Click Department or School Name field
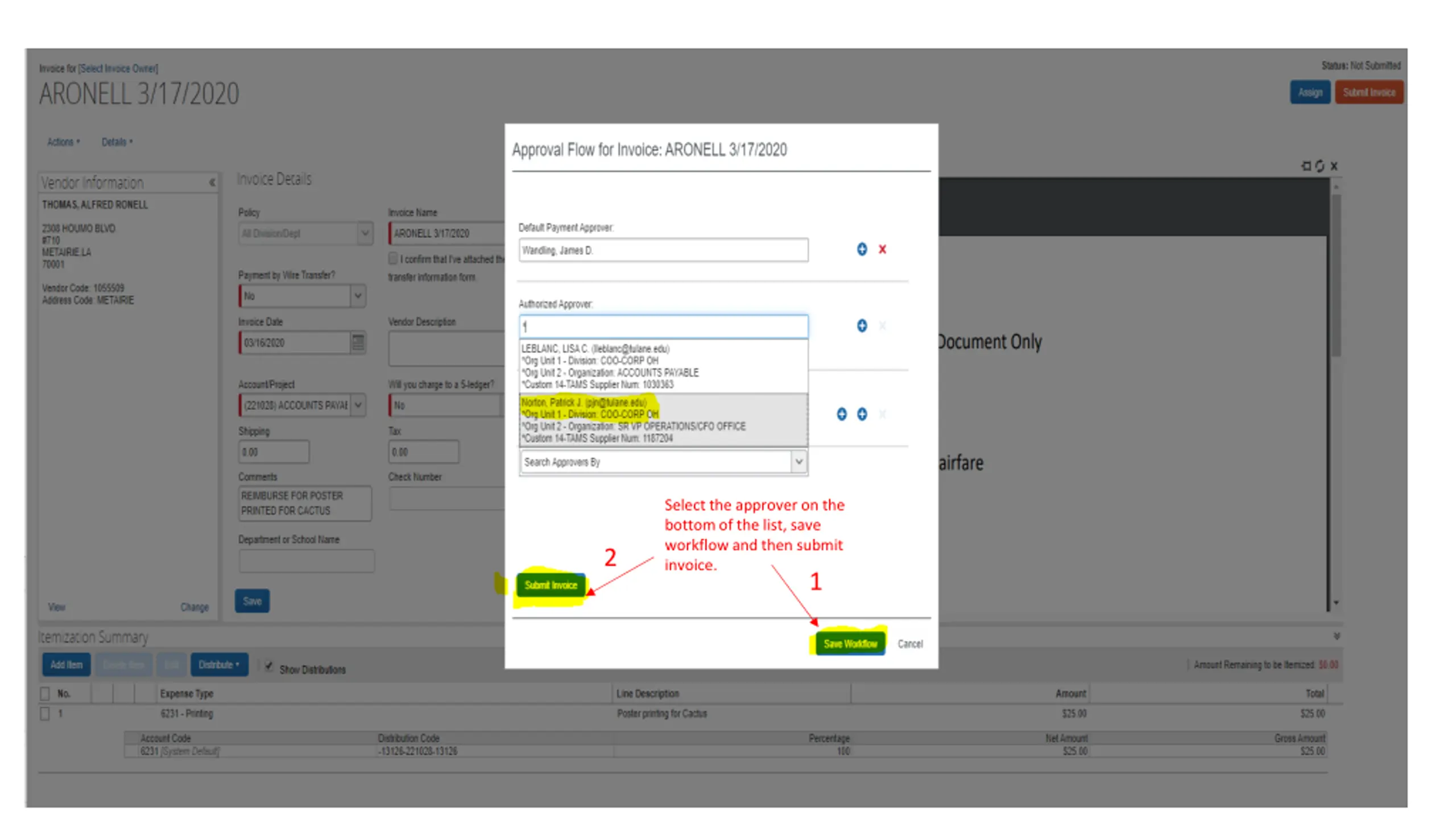This screenshot has width=1456, height=819. [307, 561]
